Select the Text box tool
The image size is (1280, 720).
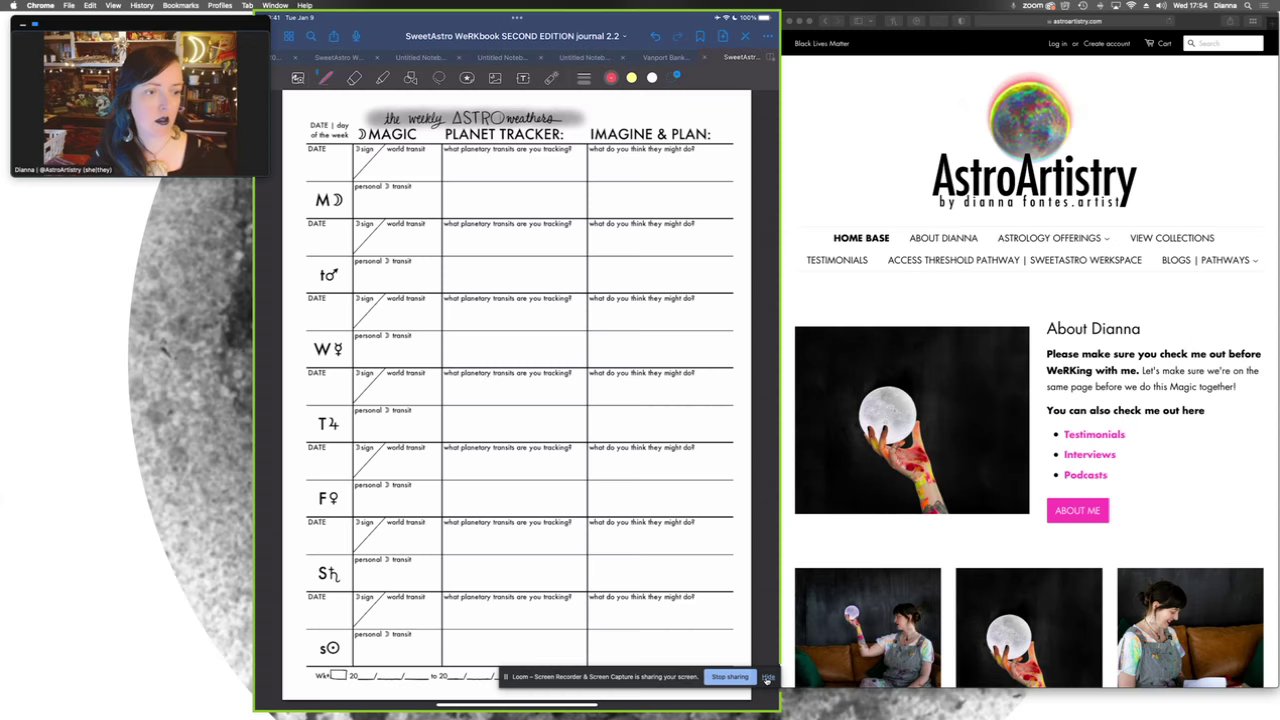coord(523,78)
